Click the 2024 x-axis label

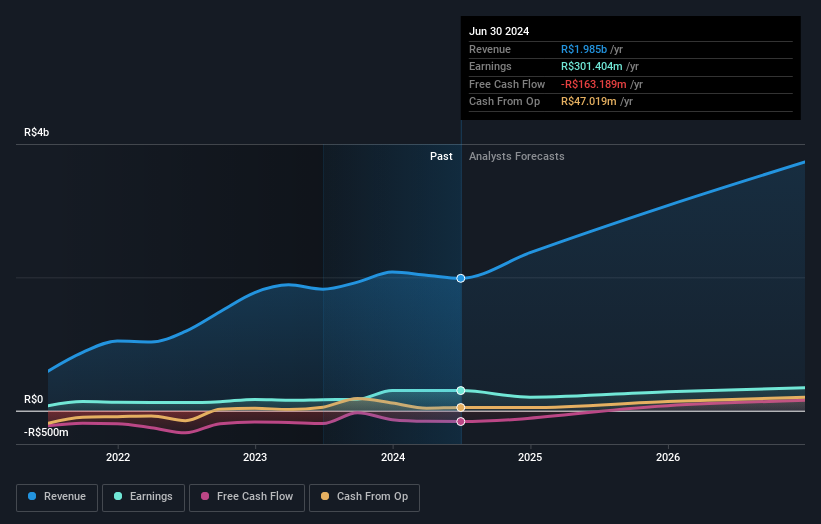tap(393, 458)
